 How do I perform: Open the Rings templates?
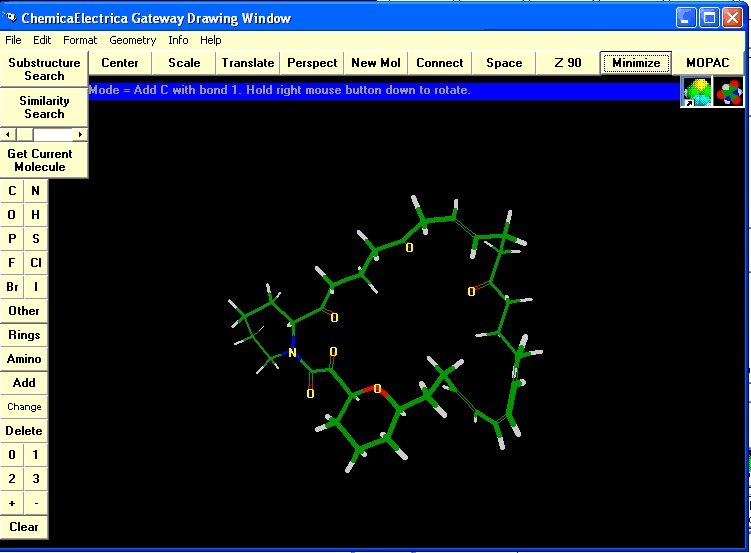(x=24, y=335)
